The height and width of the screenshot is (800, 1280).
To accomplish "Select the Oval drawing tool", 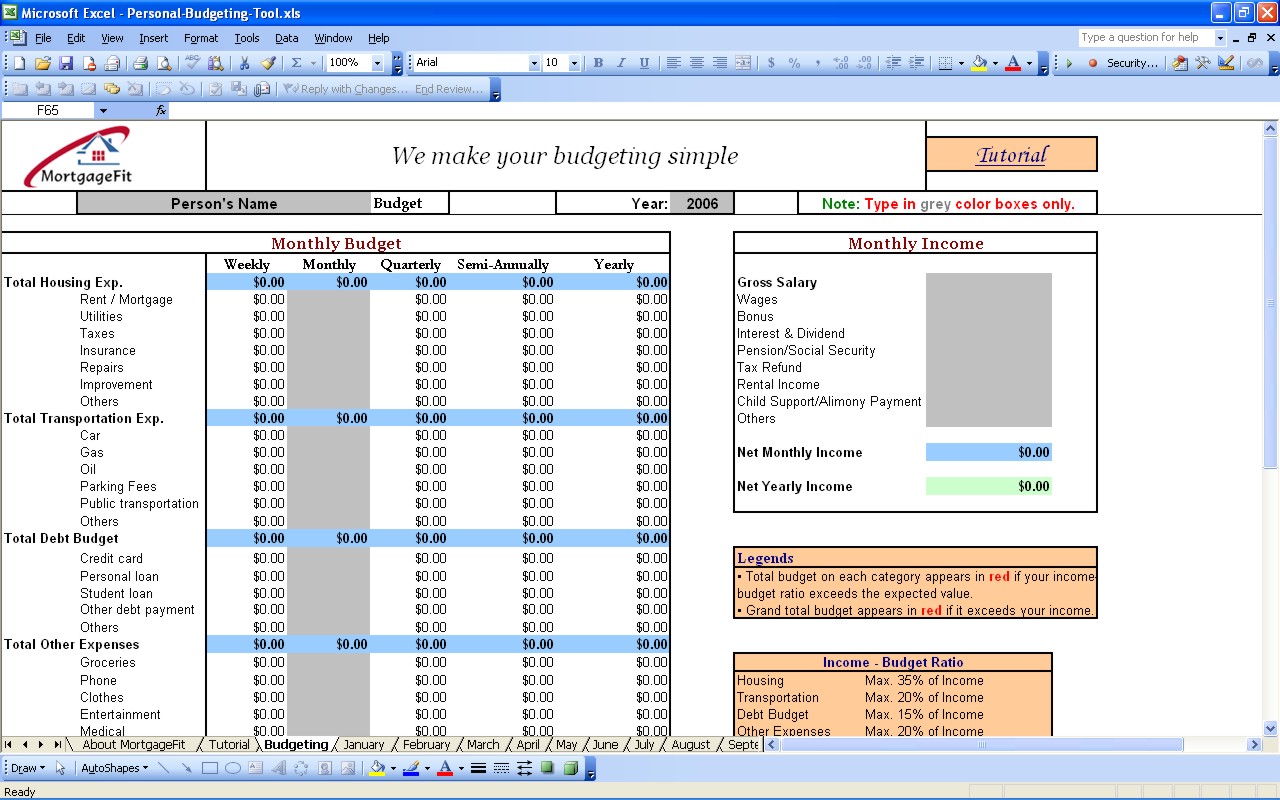I will (233, 769).
